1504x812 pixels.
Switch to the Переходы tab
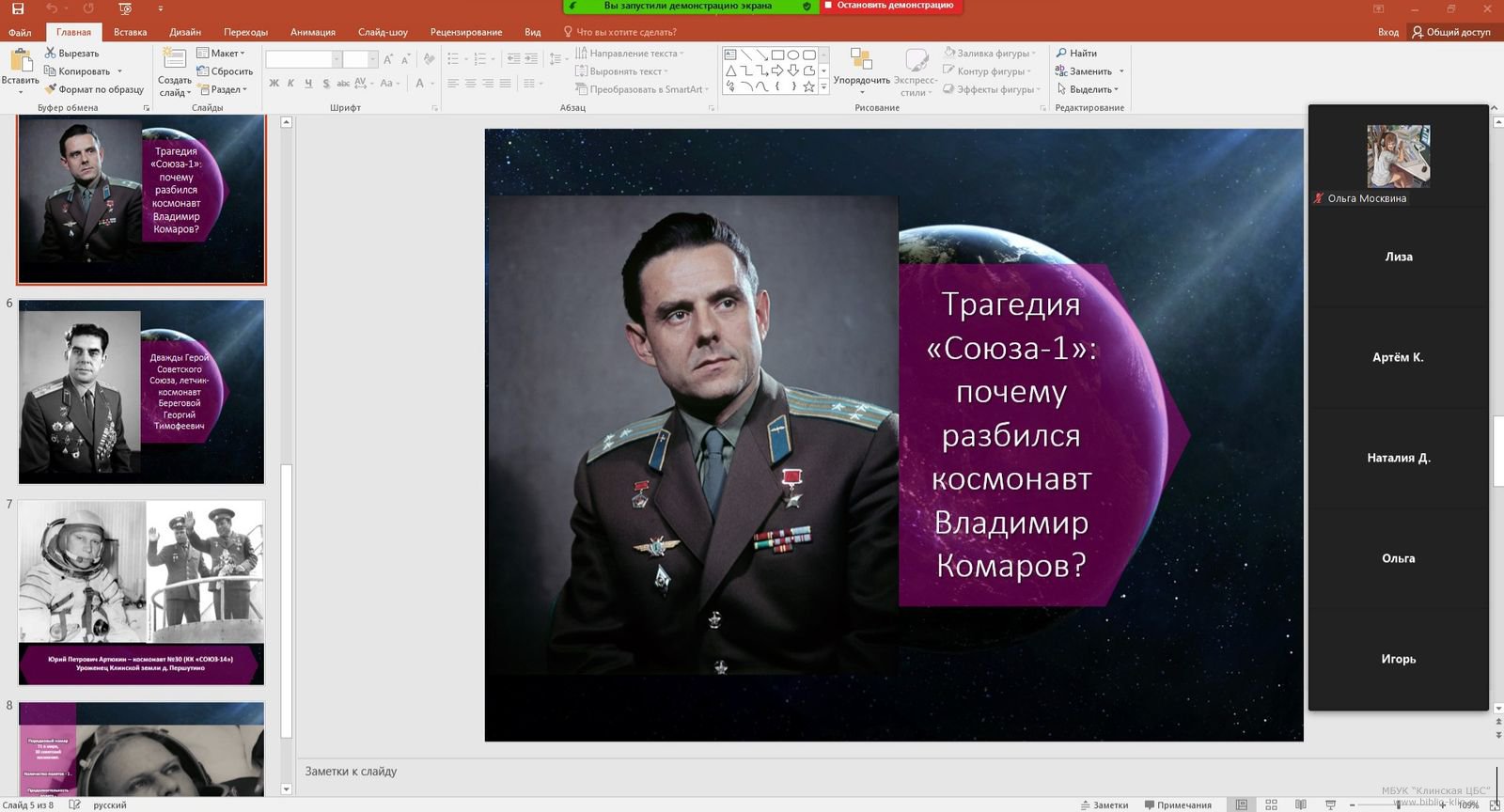pos(245,32)
